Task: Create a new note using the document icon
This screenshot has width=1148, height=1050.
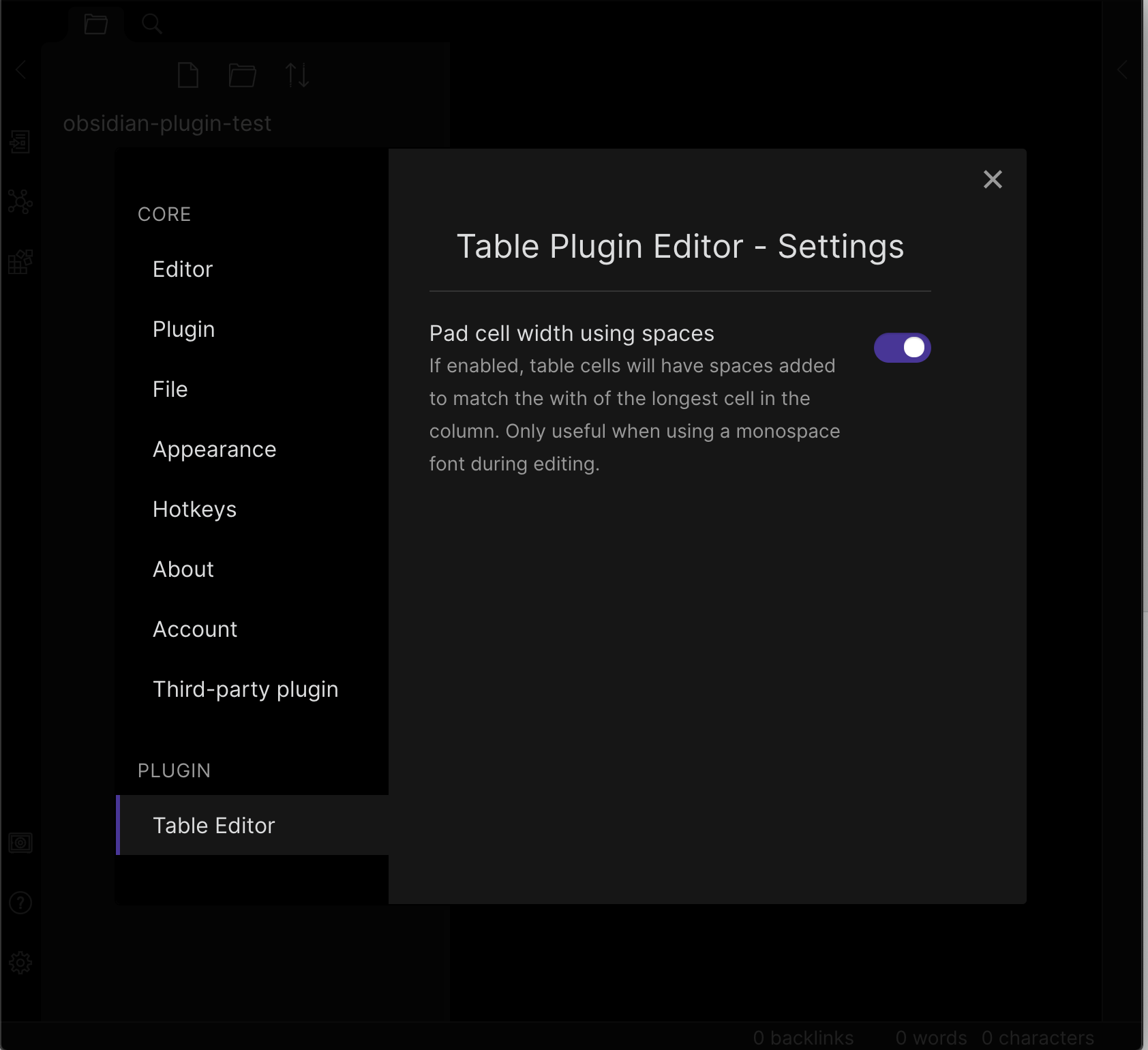Action: coord(189,76)
